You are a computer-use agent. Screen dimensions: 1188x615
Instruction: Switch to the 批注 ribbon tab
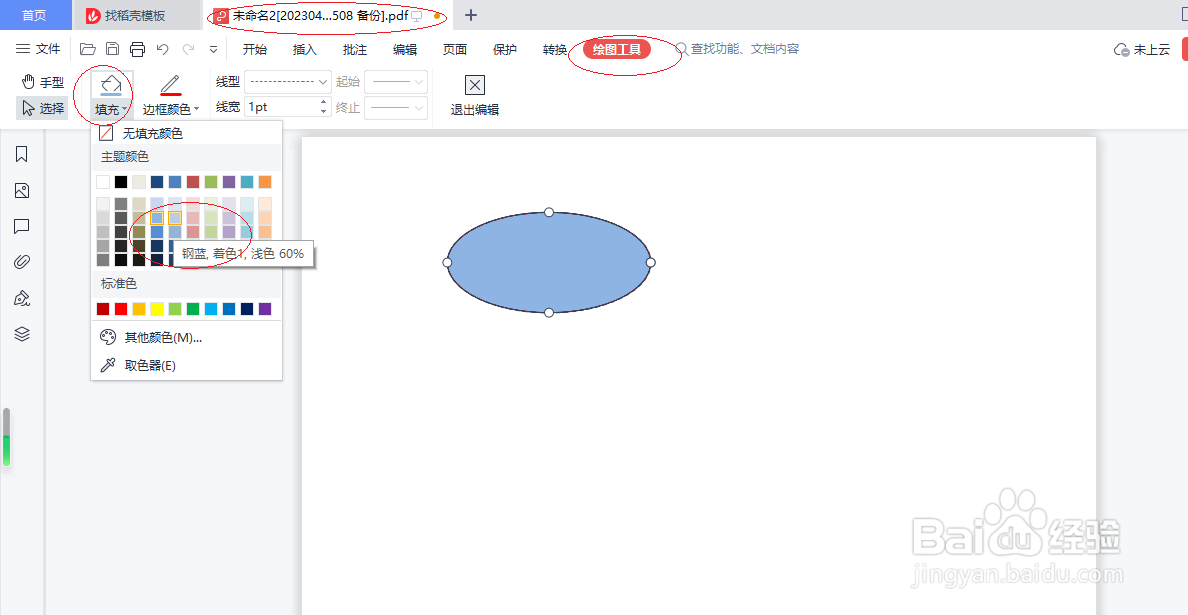(x=355, y=50)
